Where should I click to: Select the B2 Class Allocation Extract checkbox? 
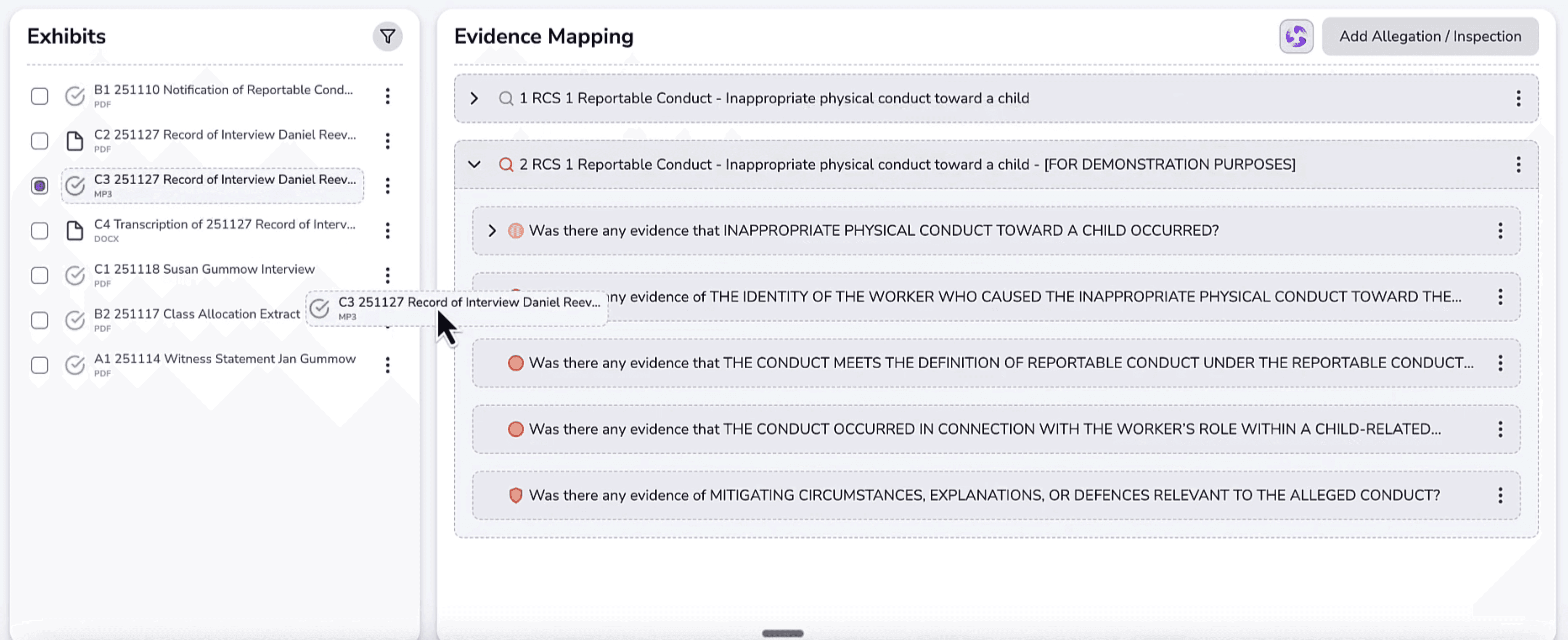[40, 320]
